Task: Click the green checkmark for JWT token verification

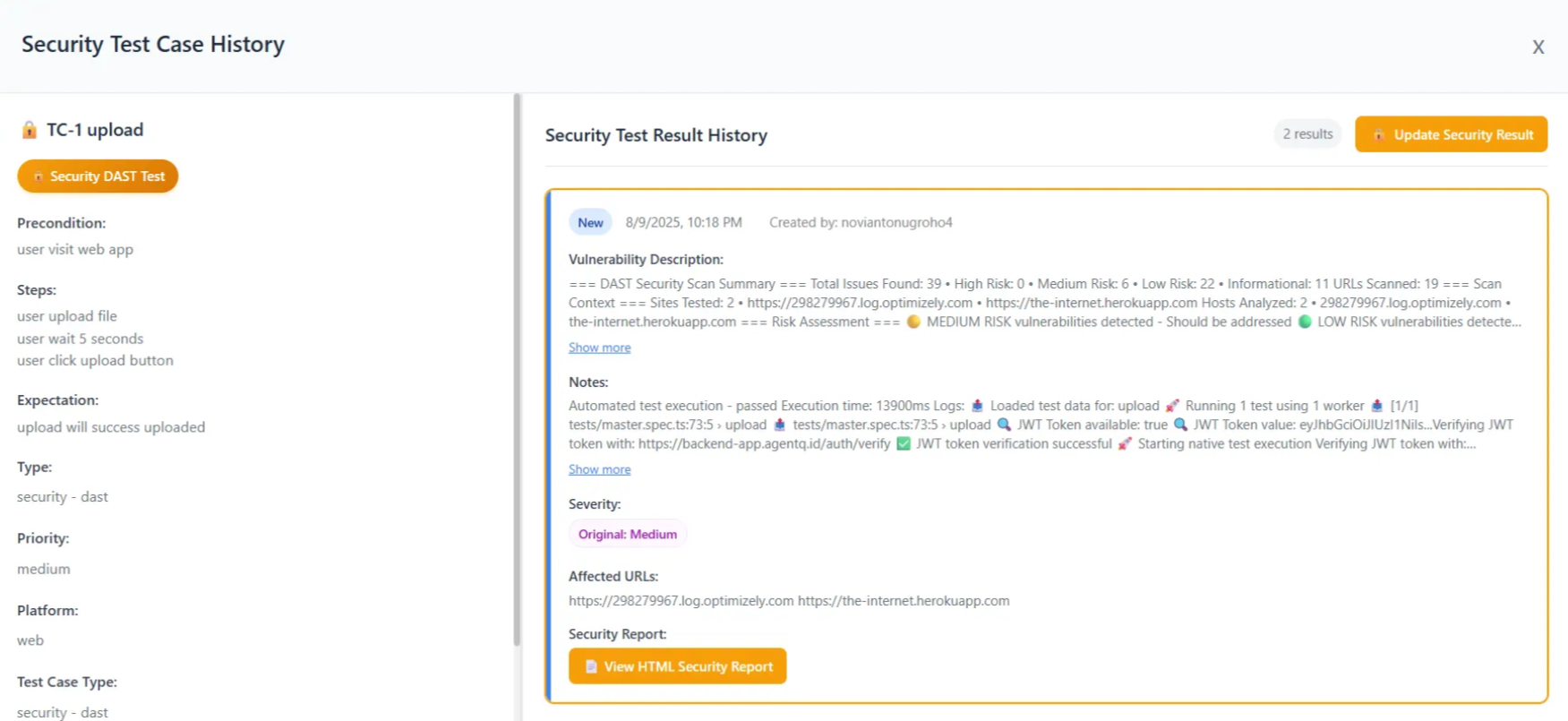Action: (x=904, y=443)
